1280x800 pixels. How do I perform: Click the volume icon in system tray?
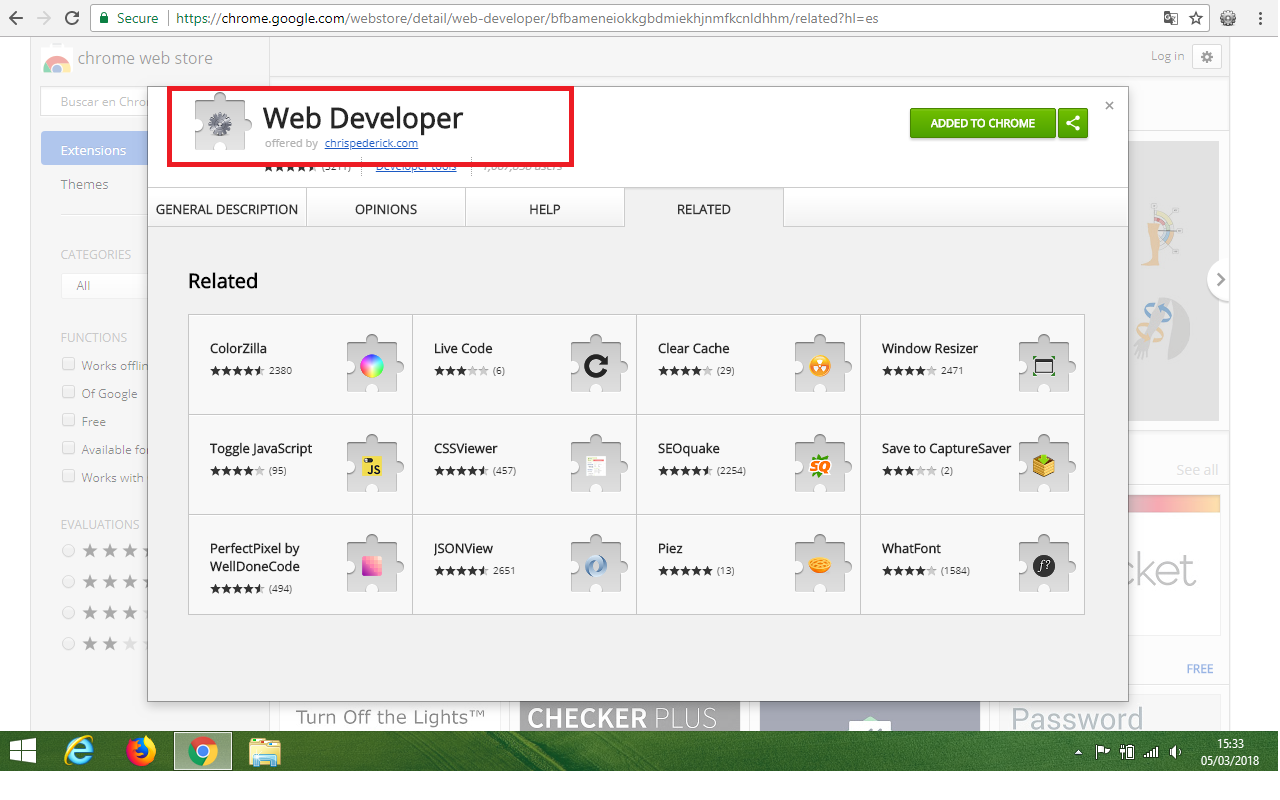(x=1175, y=752)
